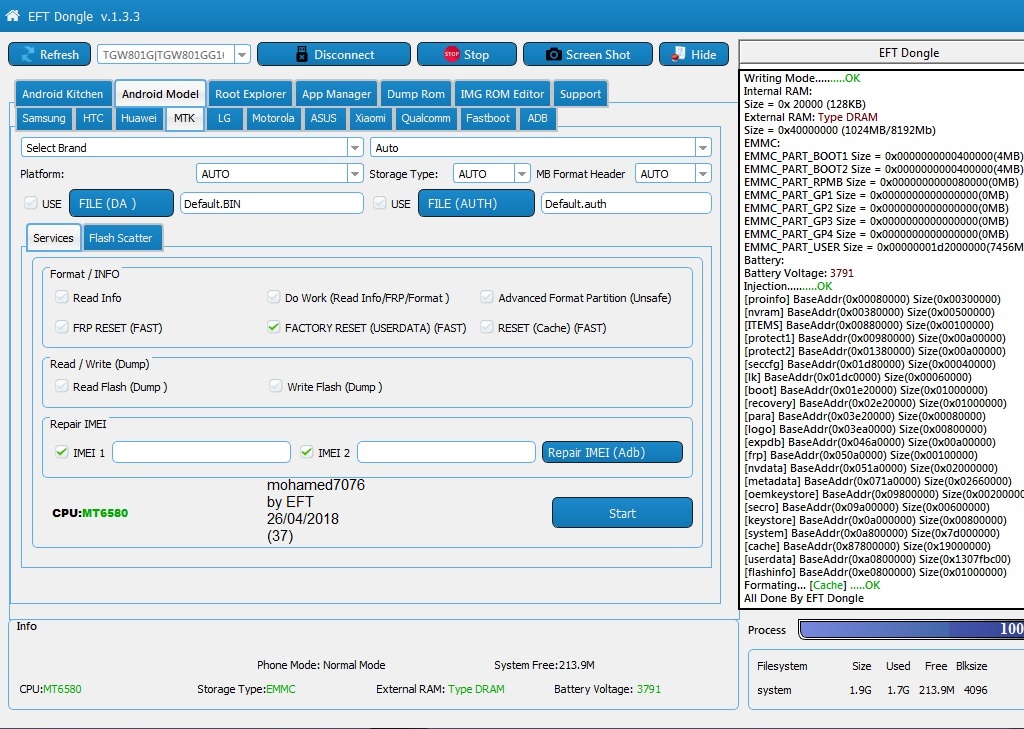This screenshot has height=729, width=1024.
Task: Click the Default.BIN file field
Action: (x=272, y=203)
